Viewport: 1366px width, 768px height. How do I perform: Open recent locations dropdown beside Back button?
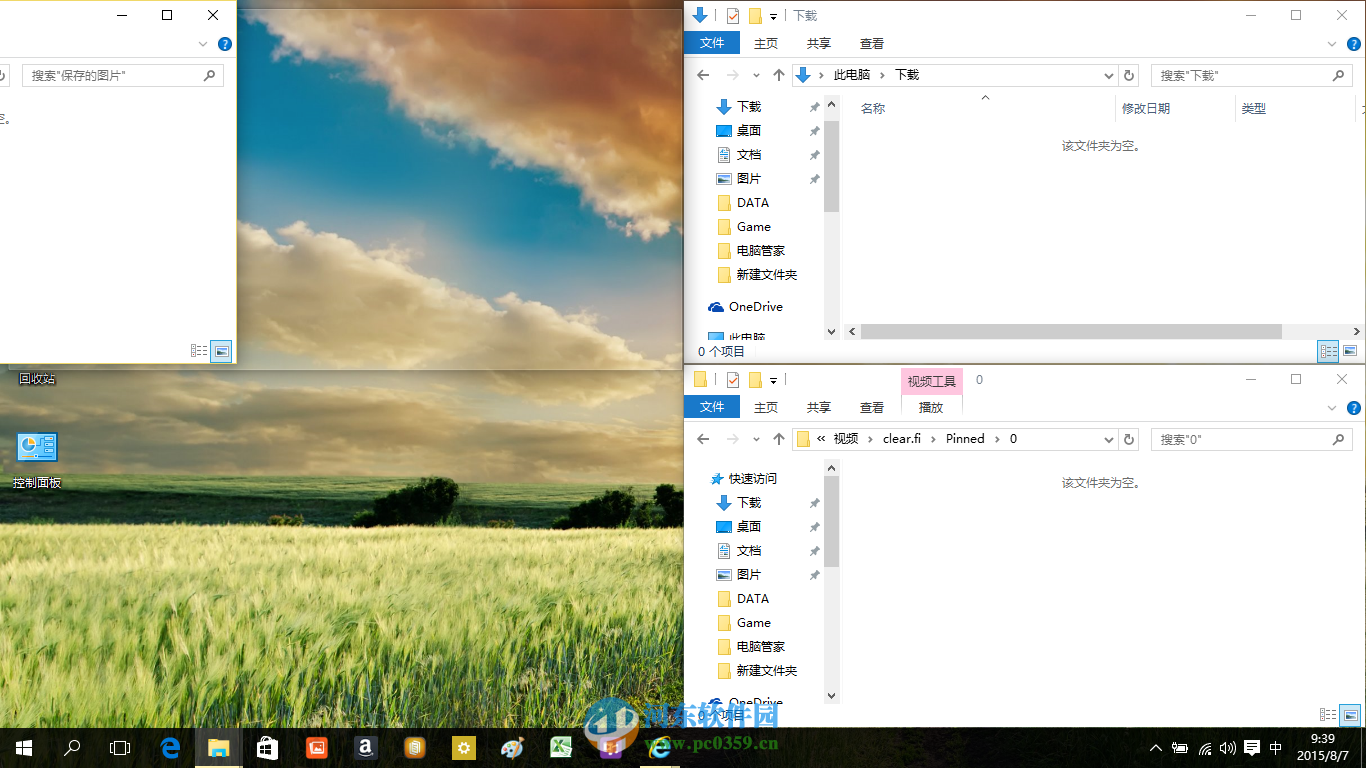click(757, 75)
